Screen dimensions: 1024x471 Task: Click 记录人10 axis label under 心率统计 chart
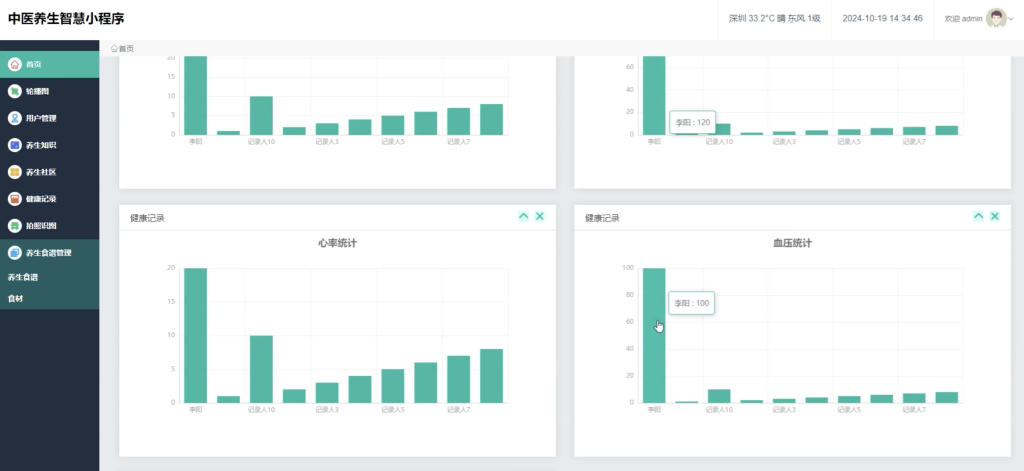(261, 410)
